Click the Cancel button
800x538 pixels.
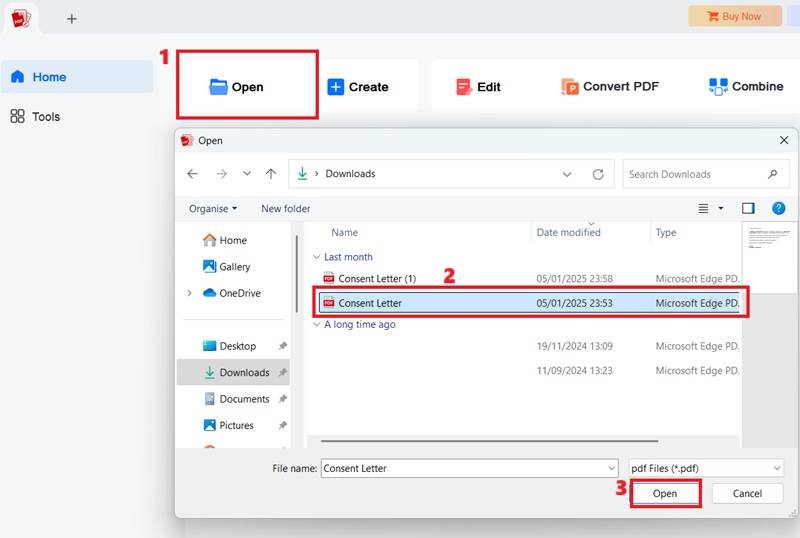(x=747, y=494)
